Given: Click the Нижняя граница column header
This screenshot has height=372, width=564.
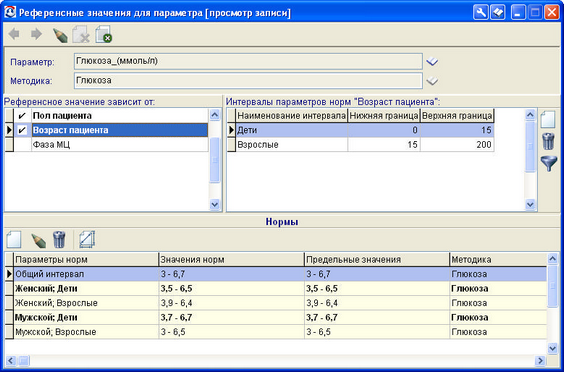Looking at the screenshot, I should click(x=384, y=116).
